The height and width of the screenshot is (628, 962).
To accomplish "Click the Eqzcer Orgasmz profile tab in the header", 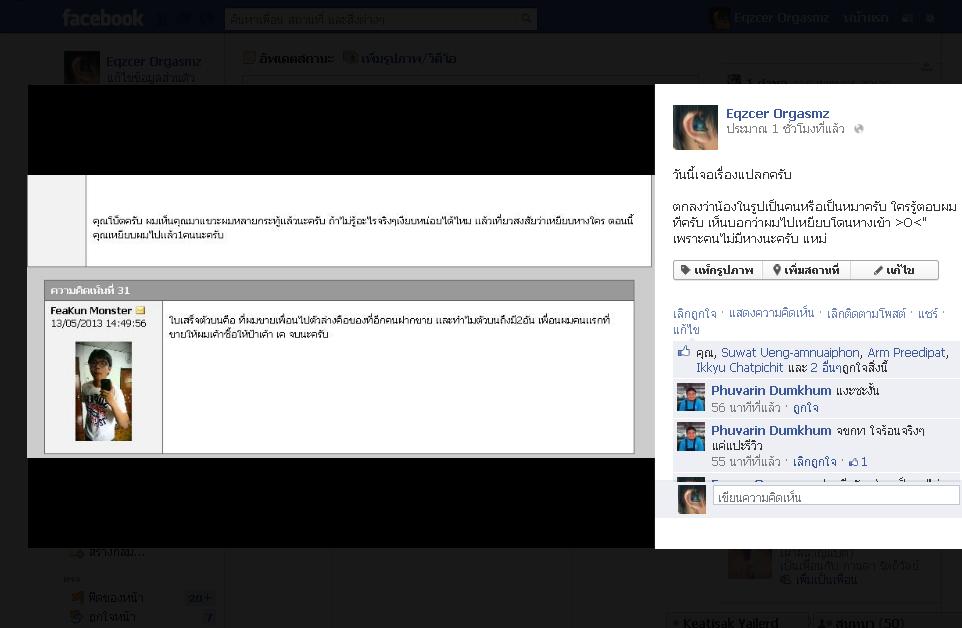I will [x=770, y=18].
